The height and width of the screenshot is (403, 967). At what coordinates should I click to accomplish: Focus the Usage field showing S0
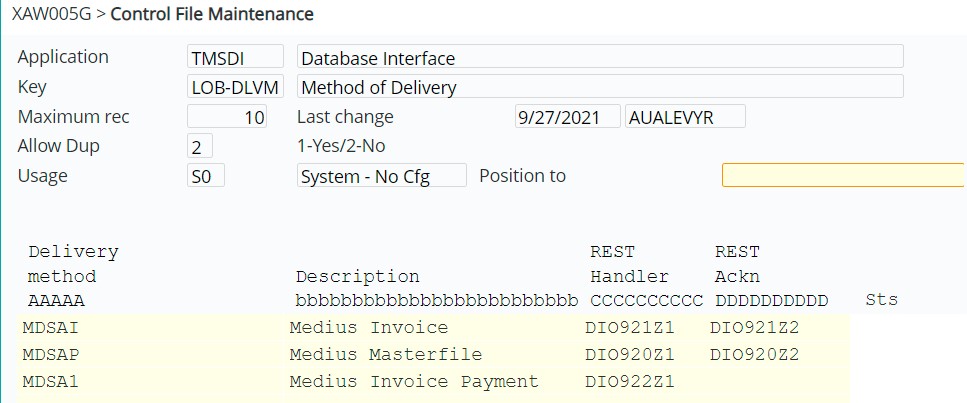(x=206, y=176)
